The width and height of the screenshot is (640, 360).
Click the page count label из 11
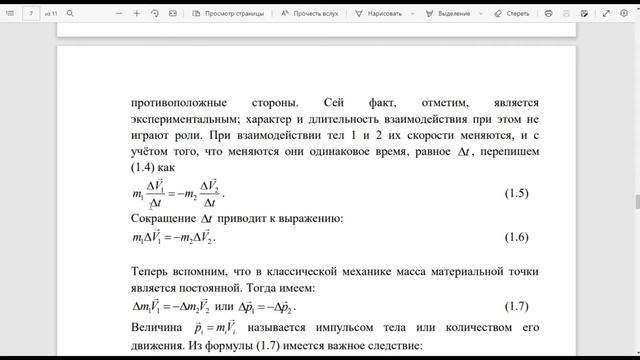tap(51, 13)
